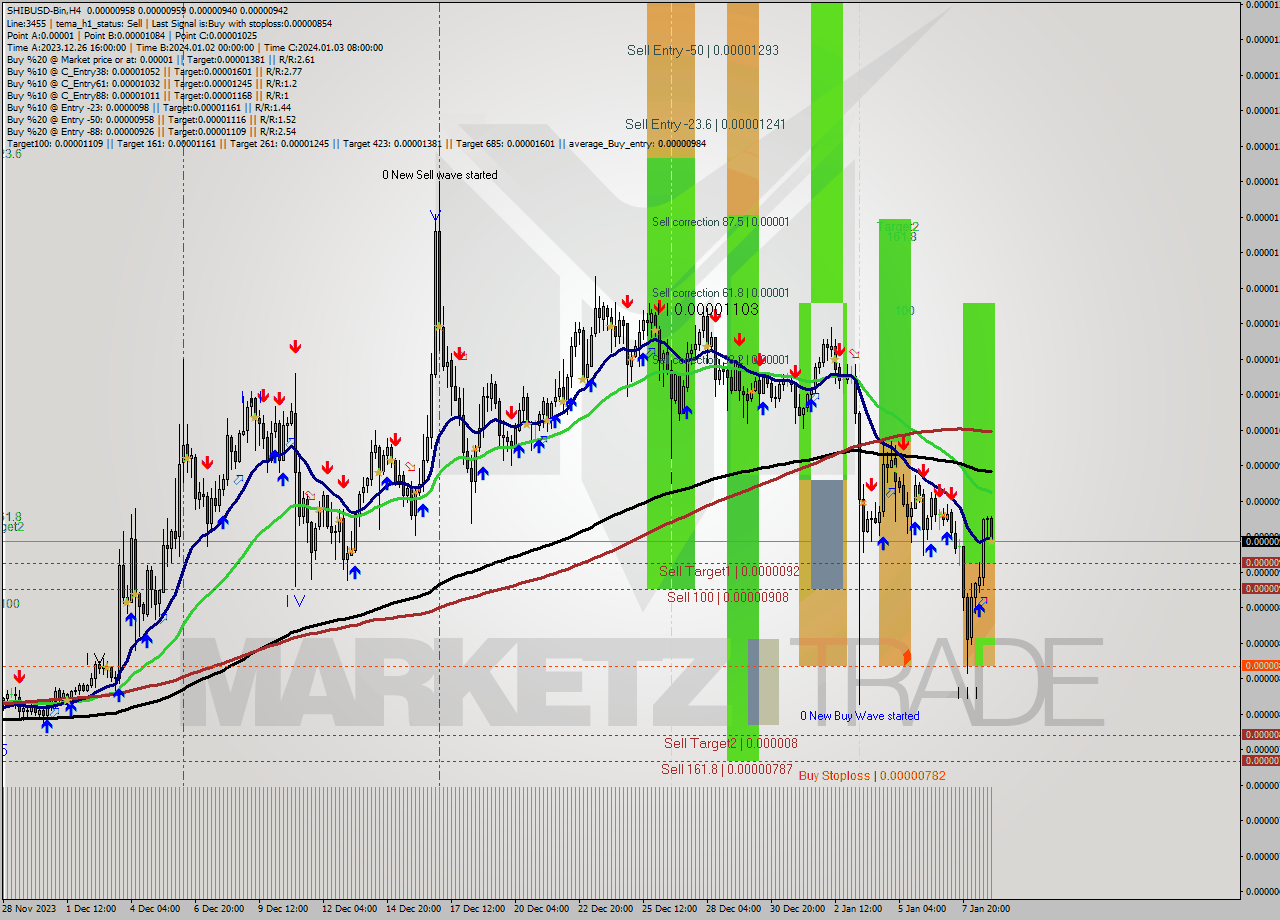Click the '12 Dec 04:00' time axis label
Screen dimensions: 1280x920
pos(348,909)
